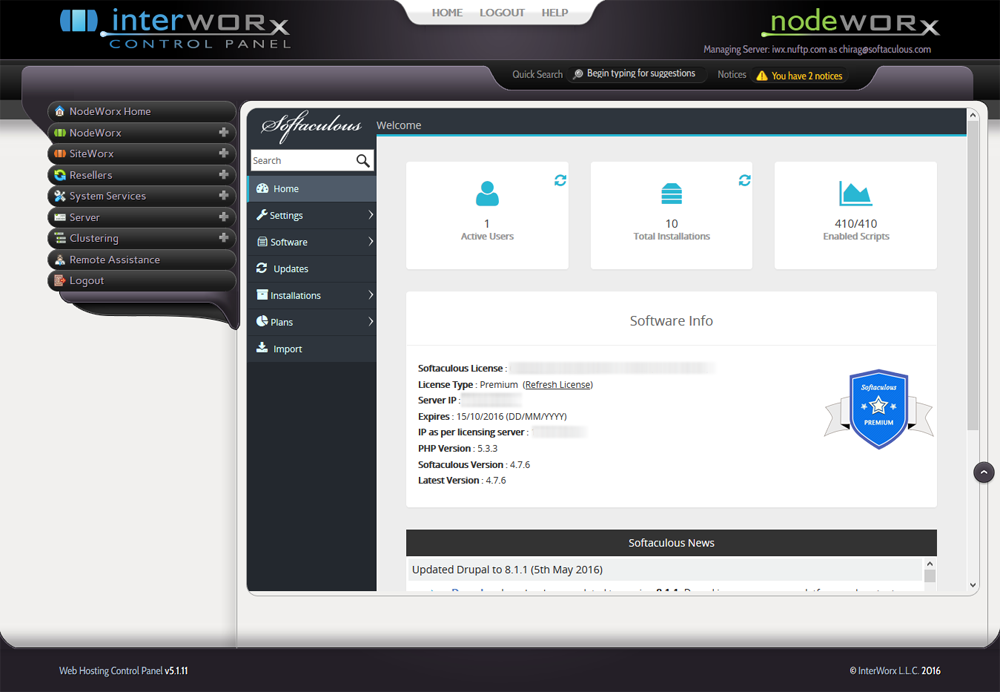Open the You have 2 notices link
The width and height of the screenshot is (1000, 692).
pos(807,76)
